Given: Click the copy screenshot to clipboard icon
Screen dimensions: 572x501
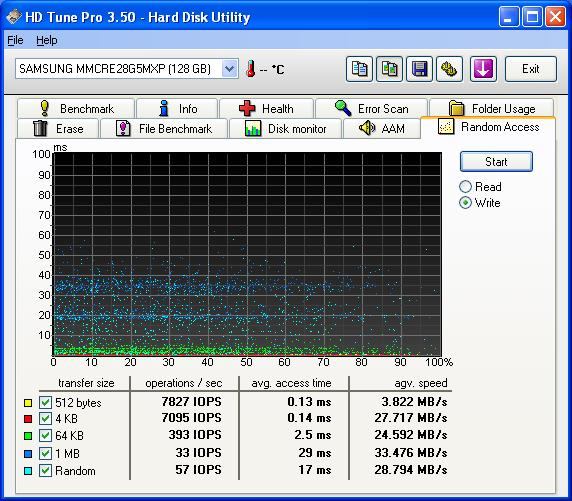Looking at the screenshot, I should pos(389,69).
